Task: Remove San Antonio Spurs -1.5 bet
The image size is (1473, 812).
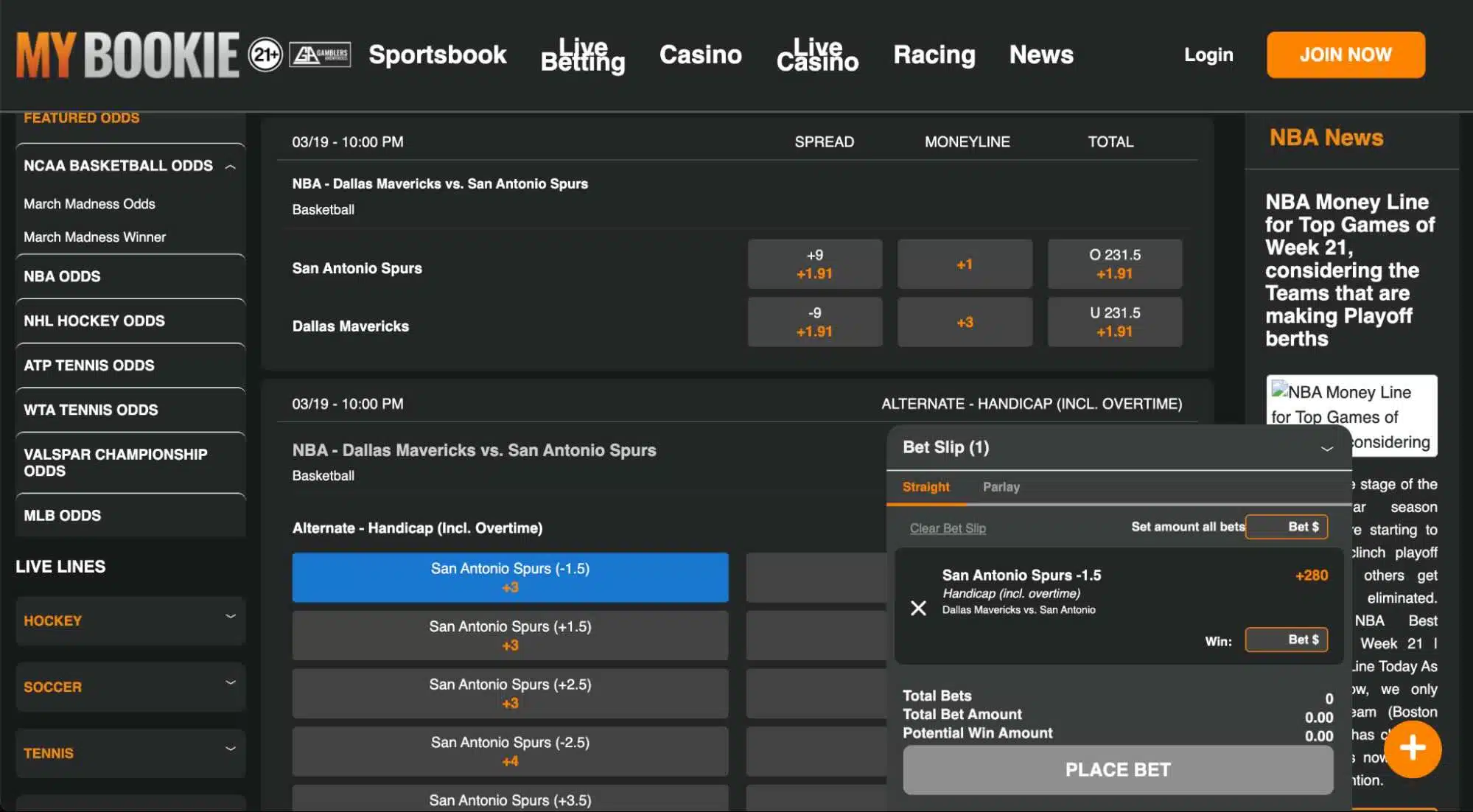Action: pos(917,608)
